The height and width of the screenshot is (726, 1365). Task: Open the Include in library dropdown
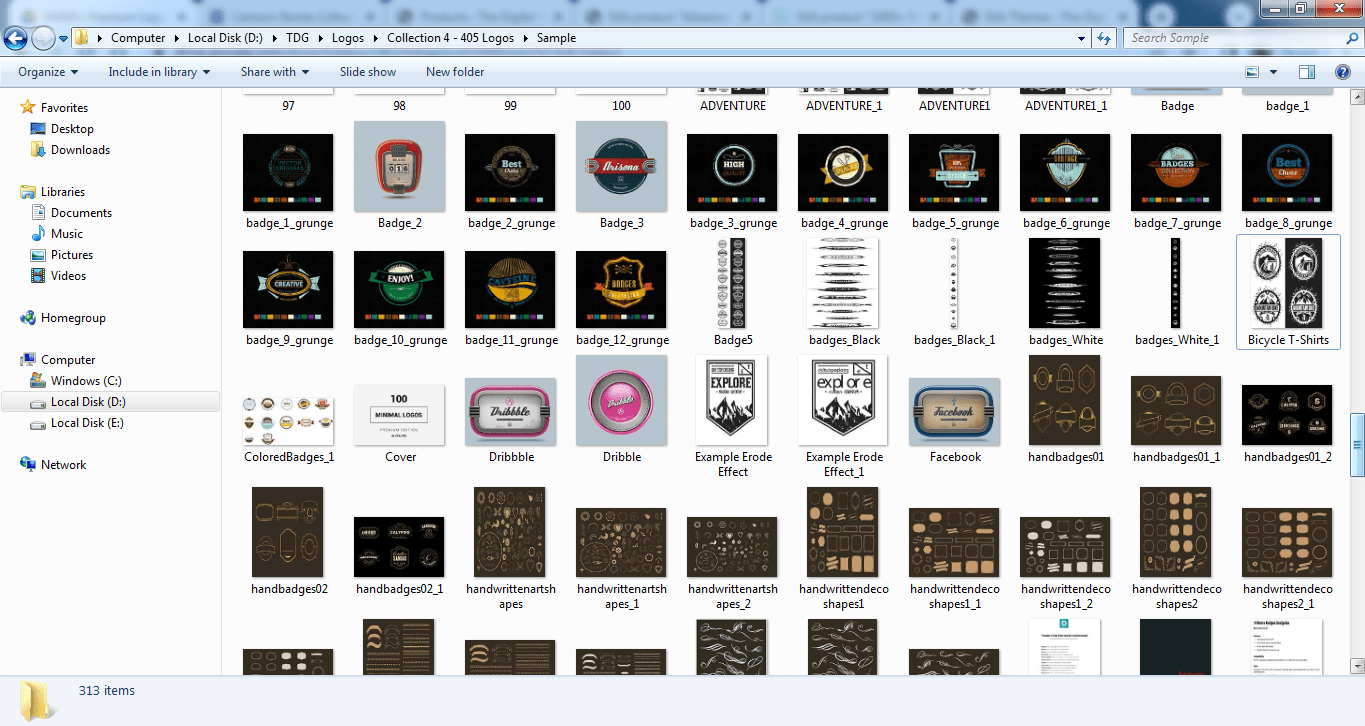coord(159,72)
